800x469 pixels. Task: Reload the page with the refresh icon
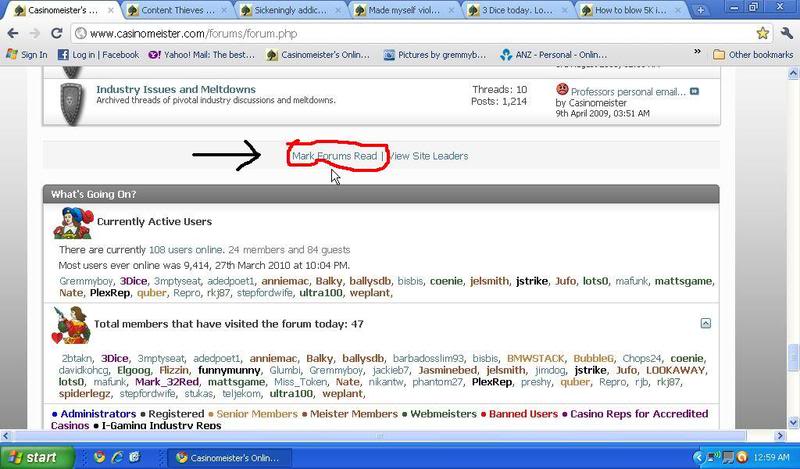pyautogui.click(x=57, y=34)
